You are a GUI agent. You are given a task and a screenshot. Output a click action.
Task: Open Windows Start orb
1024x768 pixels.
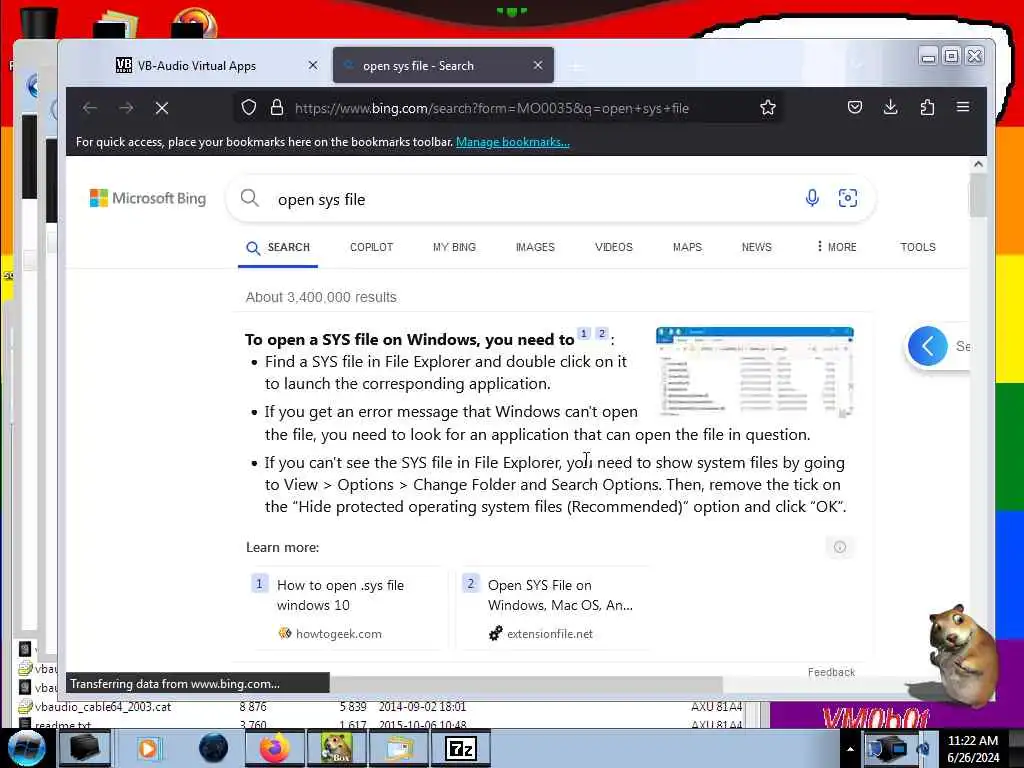point(26,748)
